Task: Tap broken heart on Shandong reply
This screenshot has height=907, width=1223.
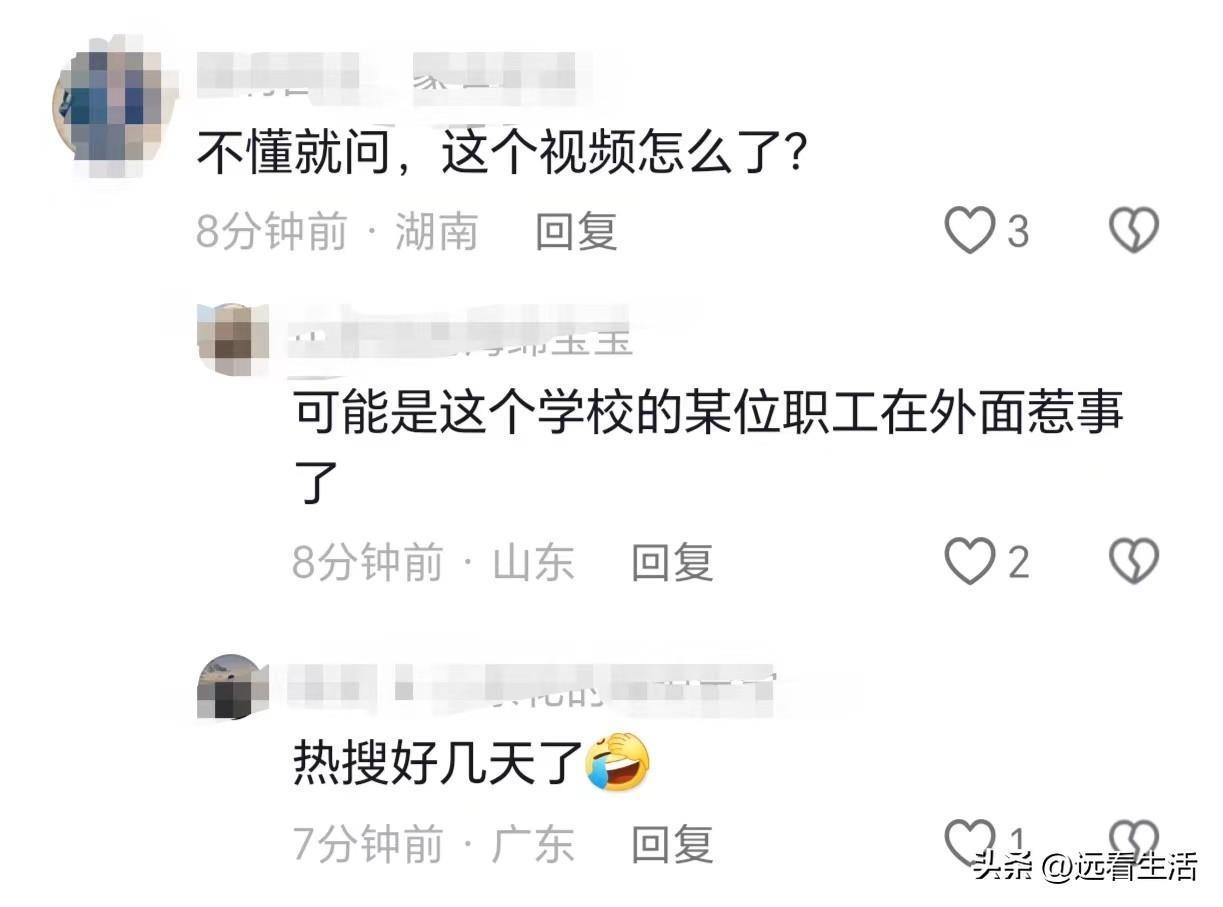Action: click(x=1135, y=561)
